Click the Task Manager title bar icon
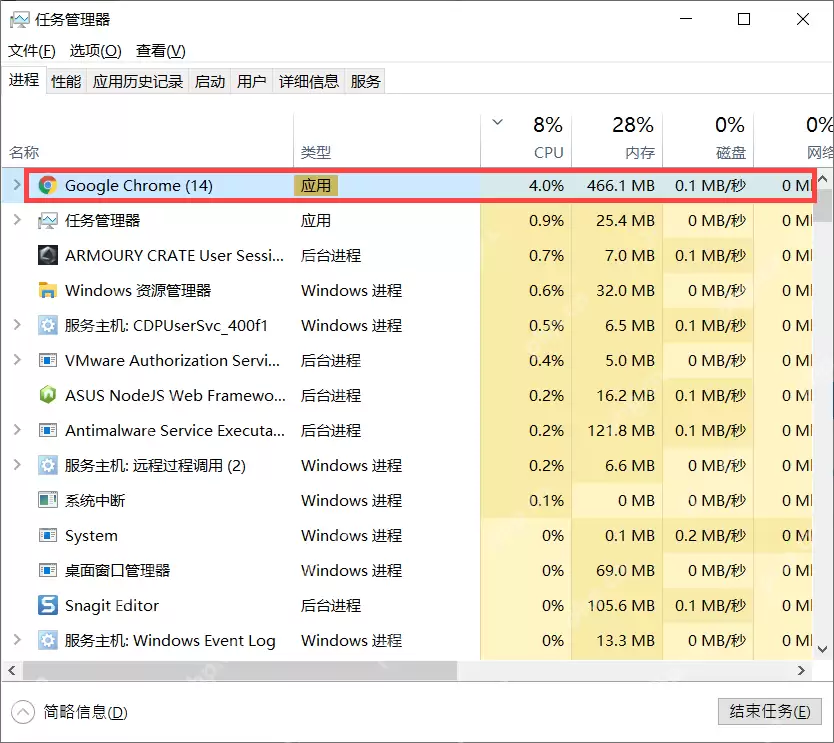The height and width of the screenshot is (743, 834). (20, 20)
